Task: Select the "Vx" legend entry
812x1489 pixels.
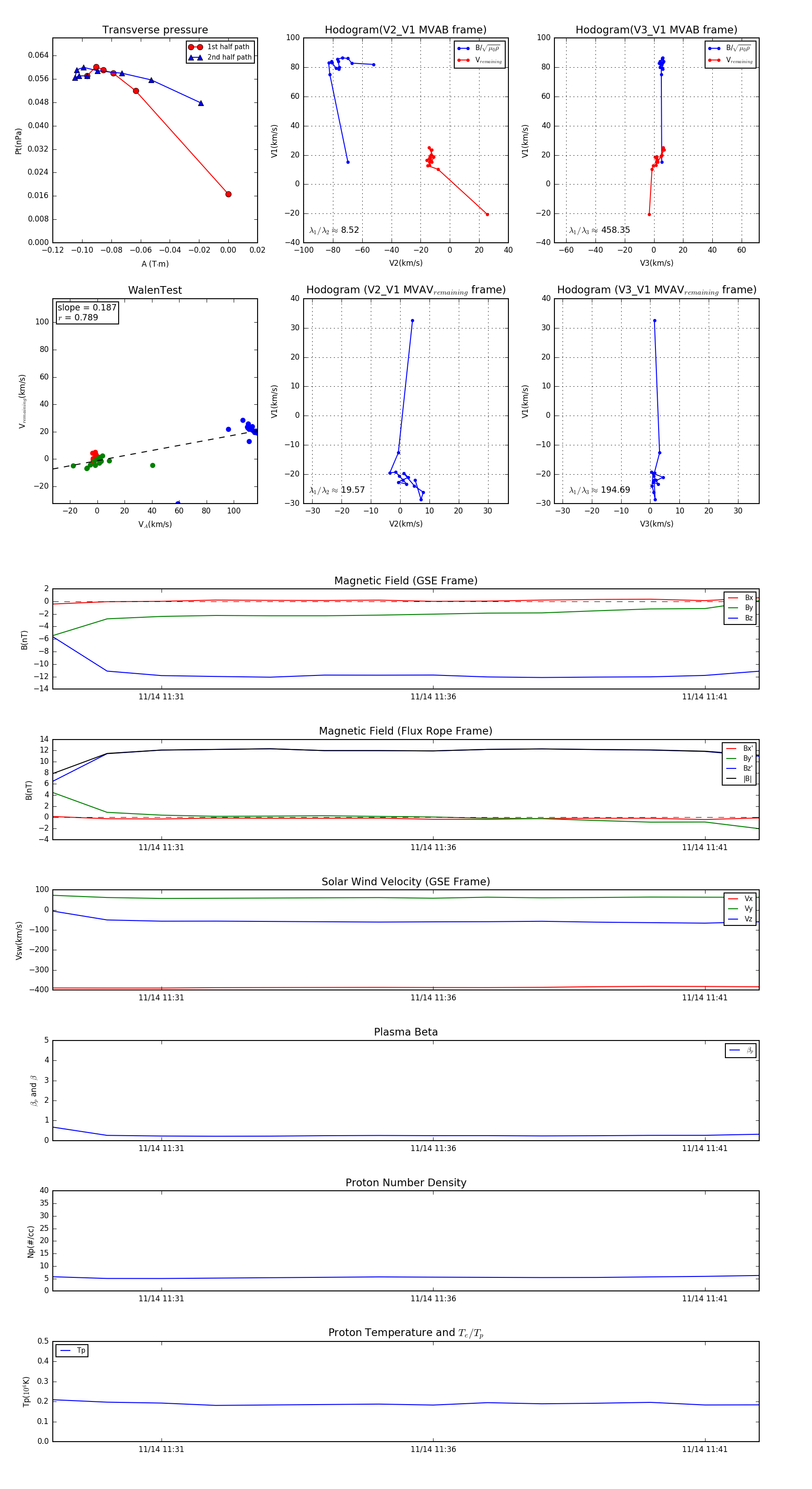Action: tap(740, 898)
